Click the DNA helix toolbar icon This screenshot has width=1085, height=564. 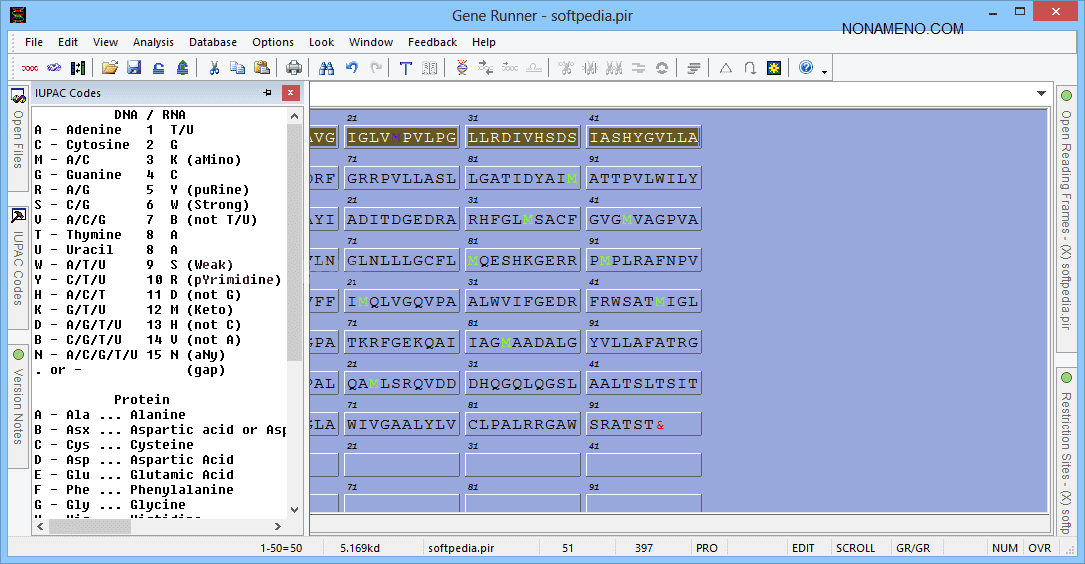point(461,68)
